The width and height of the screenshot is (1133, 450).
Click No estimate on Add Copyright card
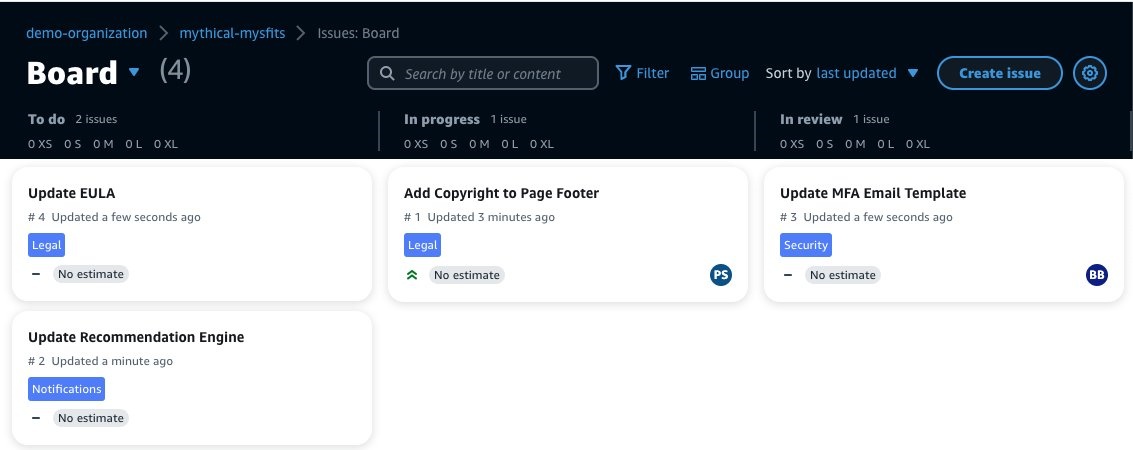tap(467, 274)
